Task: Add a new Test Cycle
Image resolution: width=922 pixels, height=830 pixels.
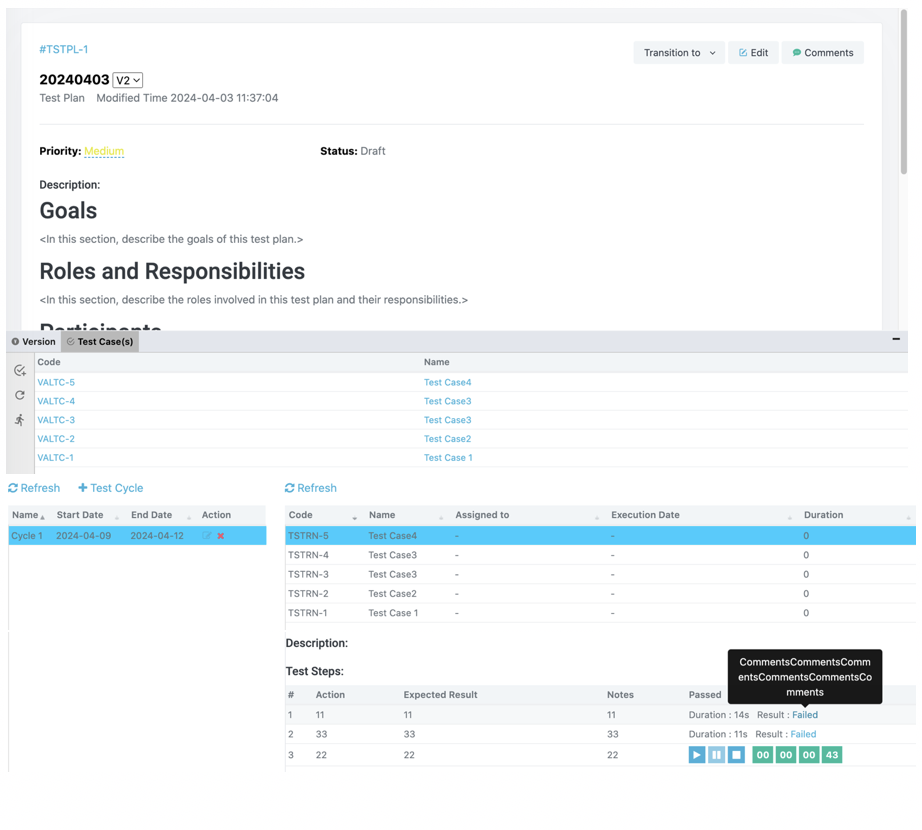Action: 111,488
